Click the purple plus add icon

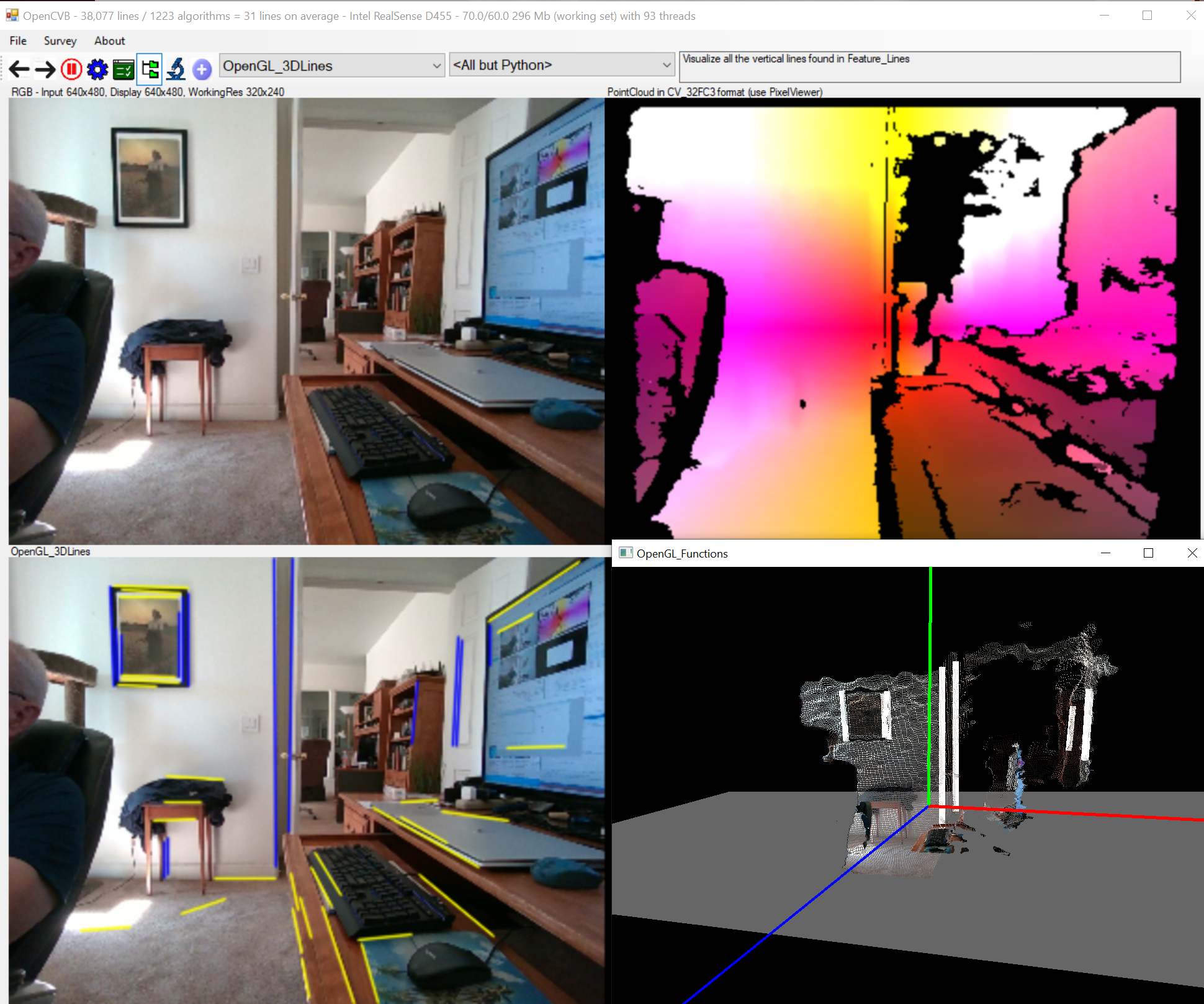click(x=202, y=68)
